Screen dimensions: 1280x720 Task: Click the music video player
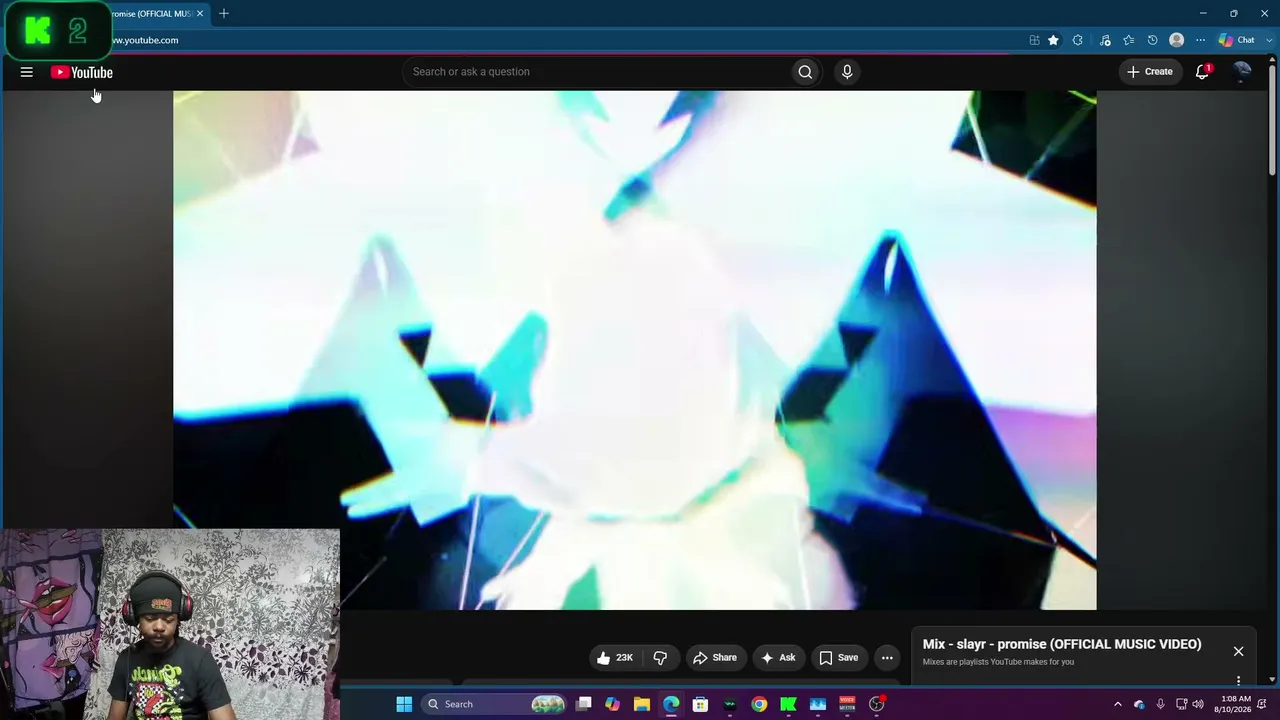[635, 350]
